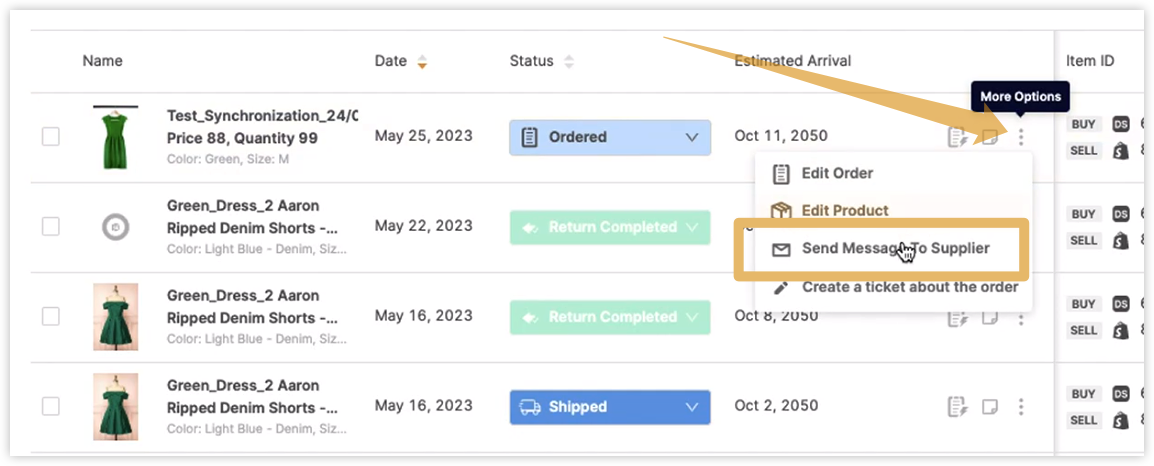Click order details icon in Shipped row
Image resolution: width=1154 pixels, height=466 pixels.
957,406
